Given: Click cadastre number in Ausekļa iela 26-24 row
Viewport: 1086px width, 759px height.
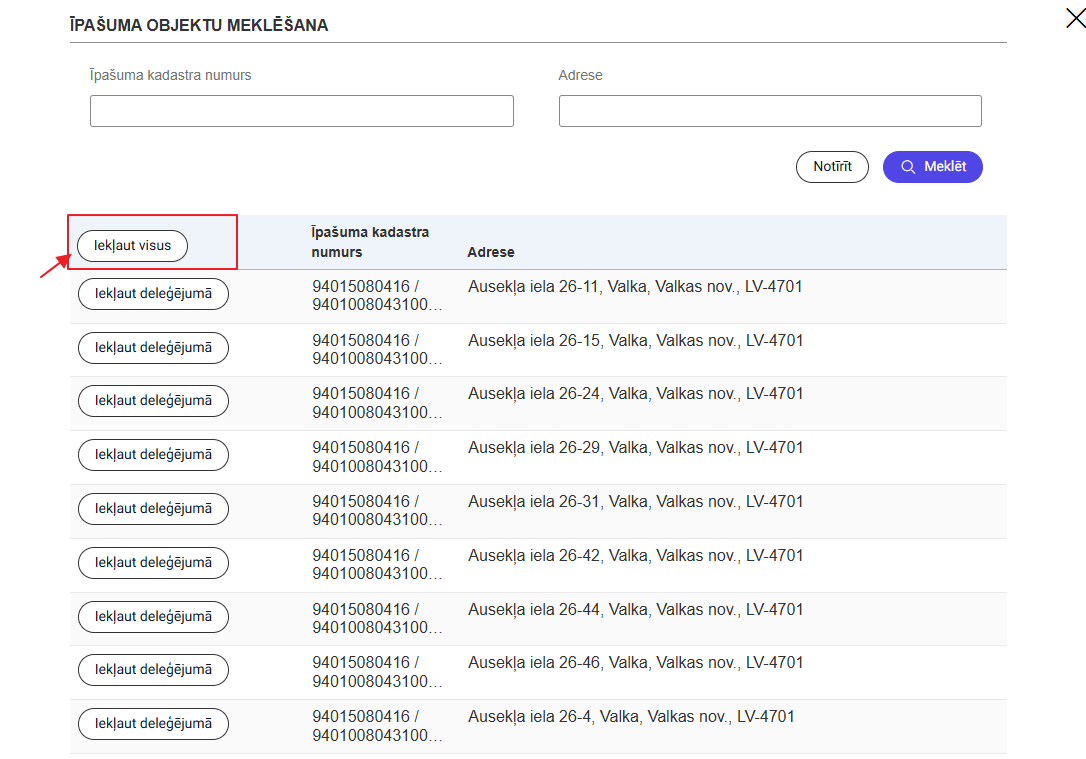Looking at the screenshot, I should pyautogui.click(x=377, y=403).
